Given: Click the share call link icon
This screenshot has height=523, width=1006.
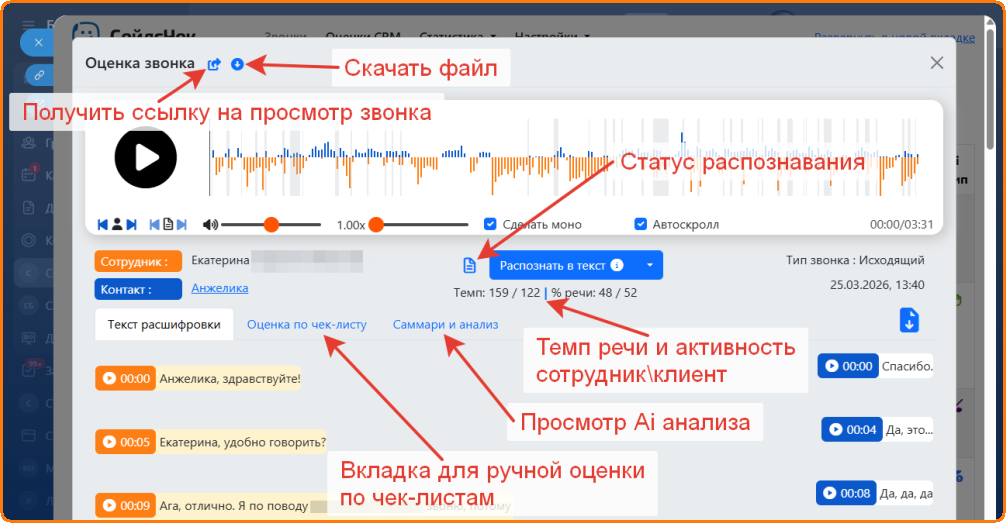Looking at the screenshot, I should [214, 64].
